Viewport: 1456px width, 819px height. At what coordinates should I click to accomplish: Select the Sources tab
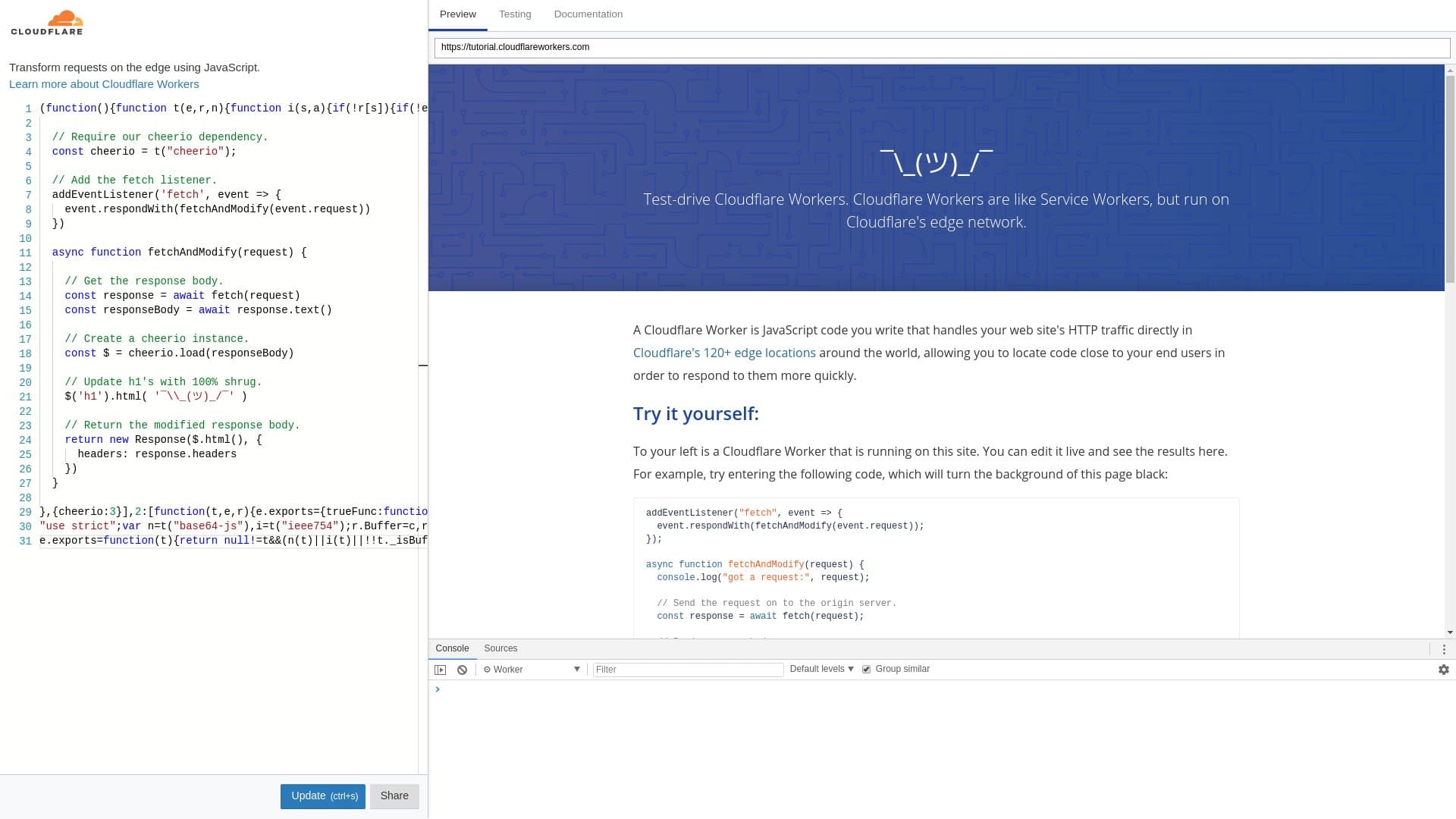(x=500, y=648)
